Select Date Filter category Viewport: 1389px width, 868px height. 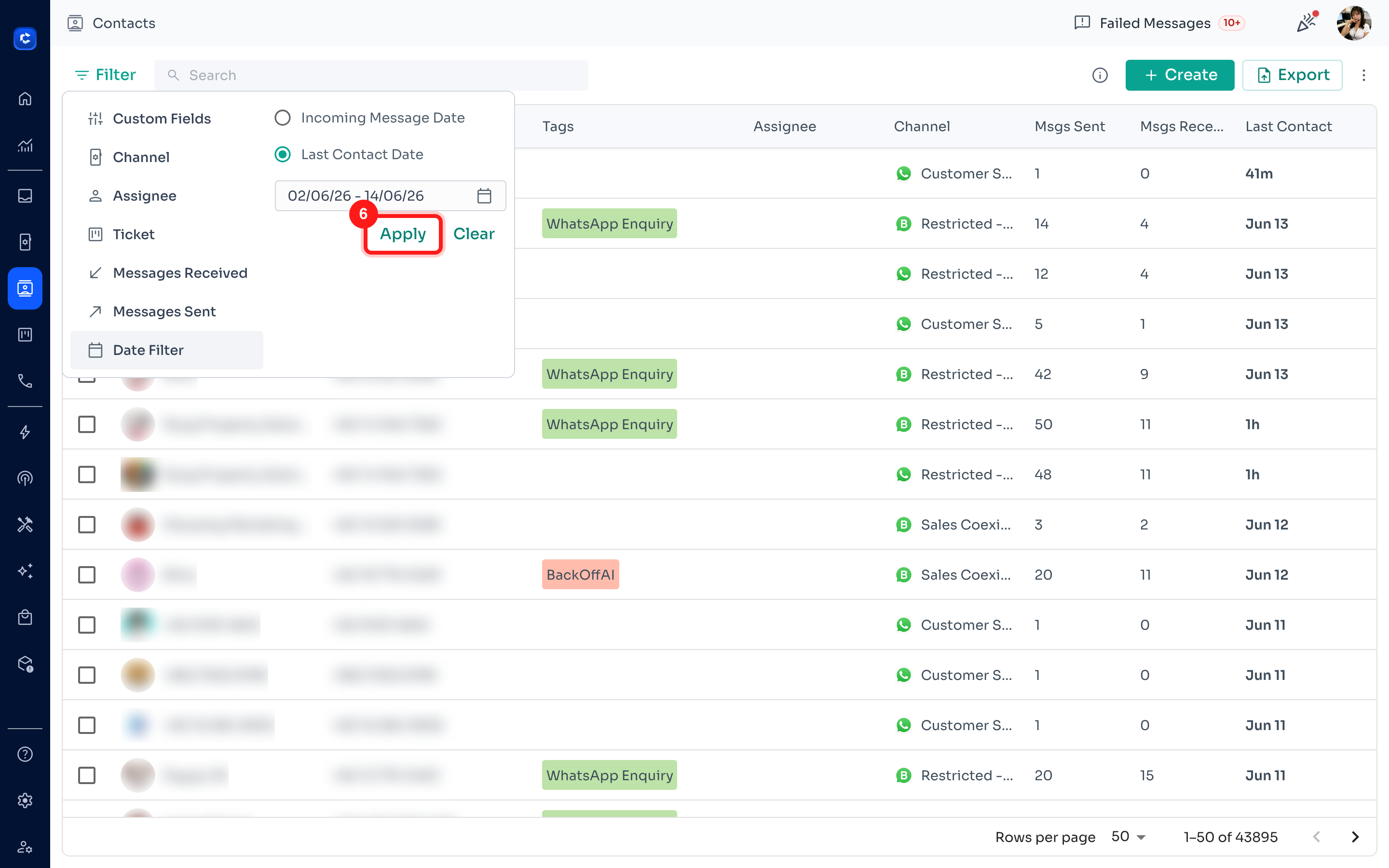(166, 350)
